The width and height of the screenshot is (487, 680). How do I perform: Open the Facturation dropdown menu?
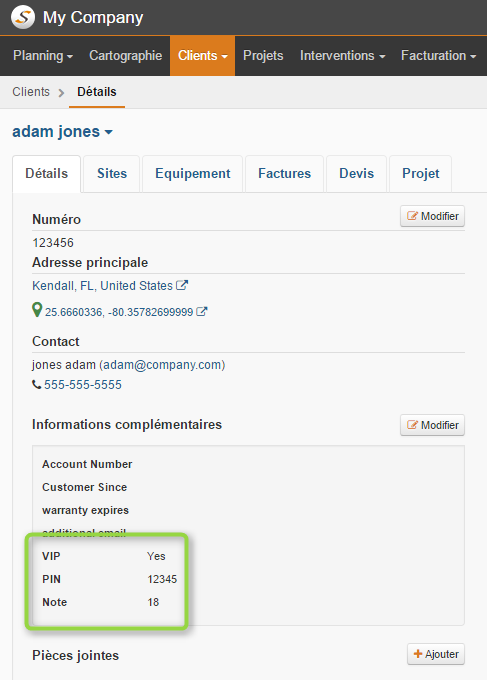[438, 56]
